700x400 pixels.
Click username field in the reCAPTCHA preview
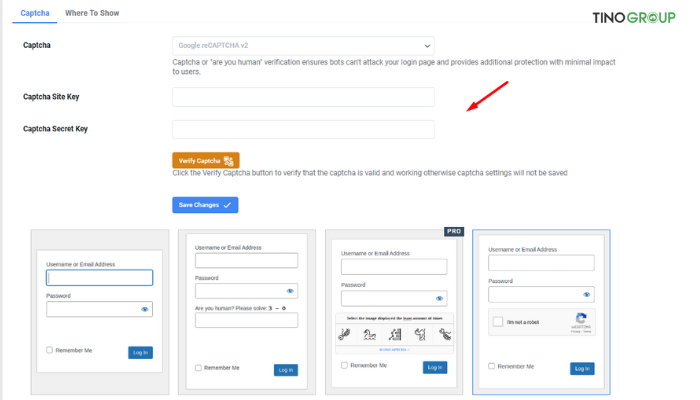tap(541, 262)
